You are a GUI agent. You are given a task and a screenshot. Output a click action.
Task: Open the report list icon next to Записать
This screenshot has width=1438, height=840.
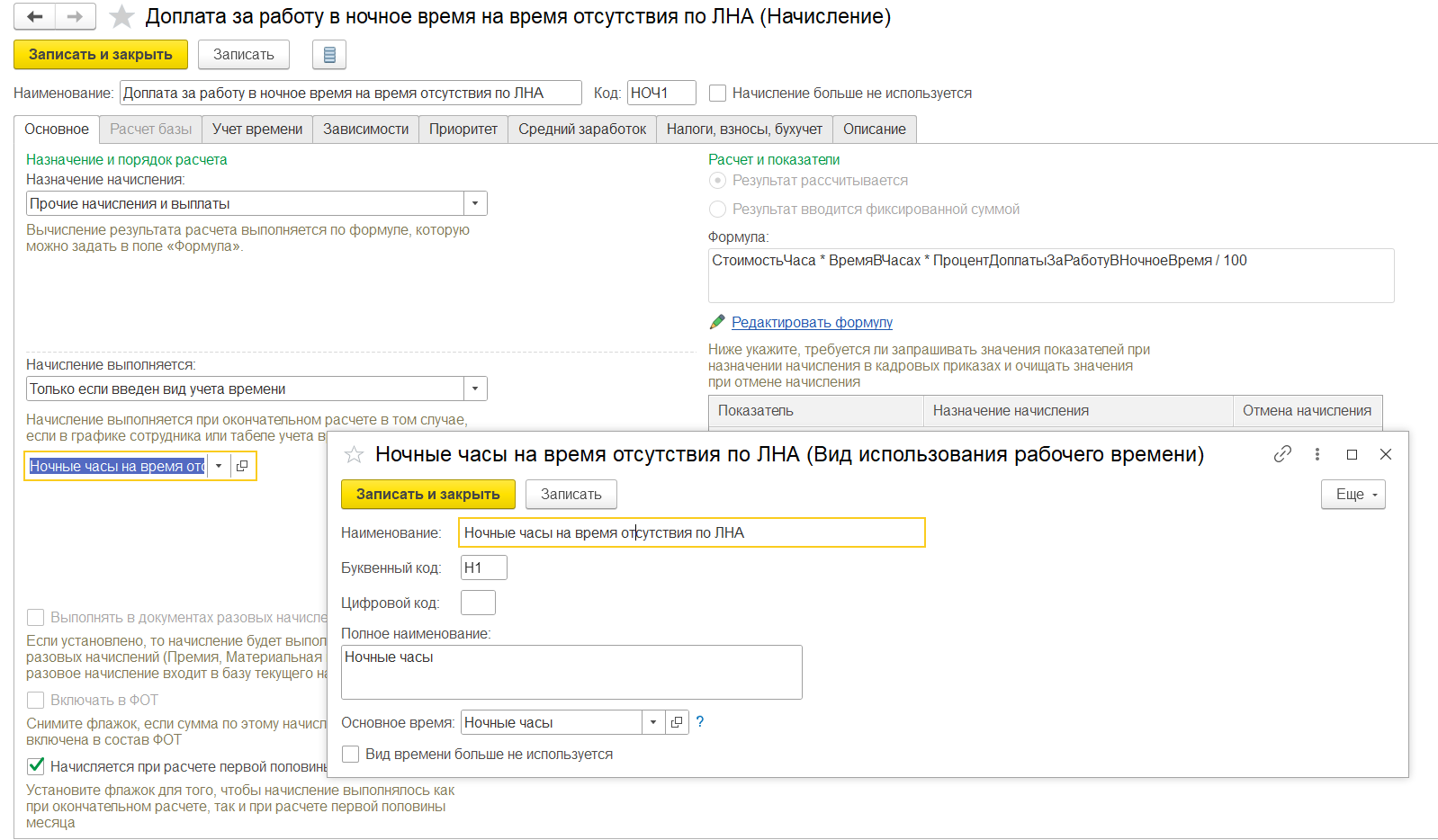(329, 55)
